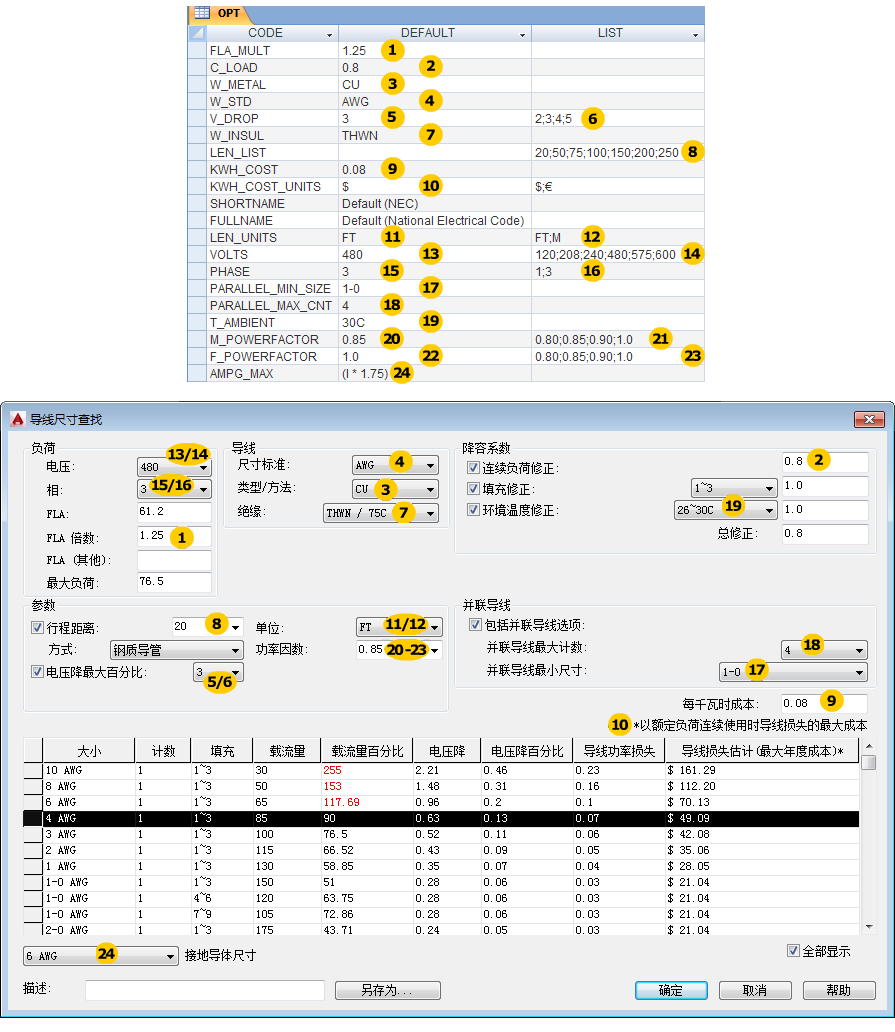This screenshot has height=1032, width=895.
Task: Click the 取消 button
Action: click(755, 990)
